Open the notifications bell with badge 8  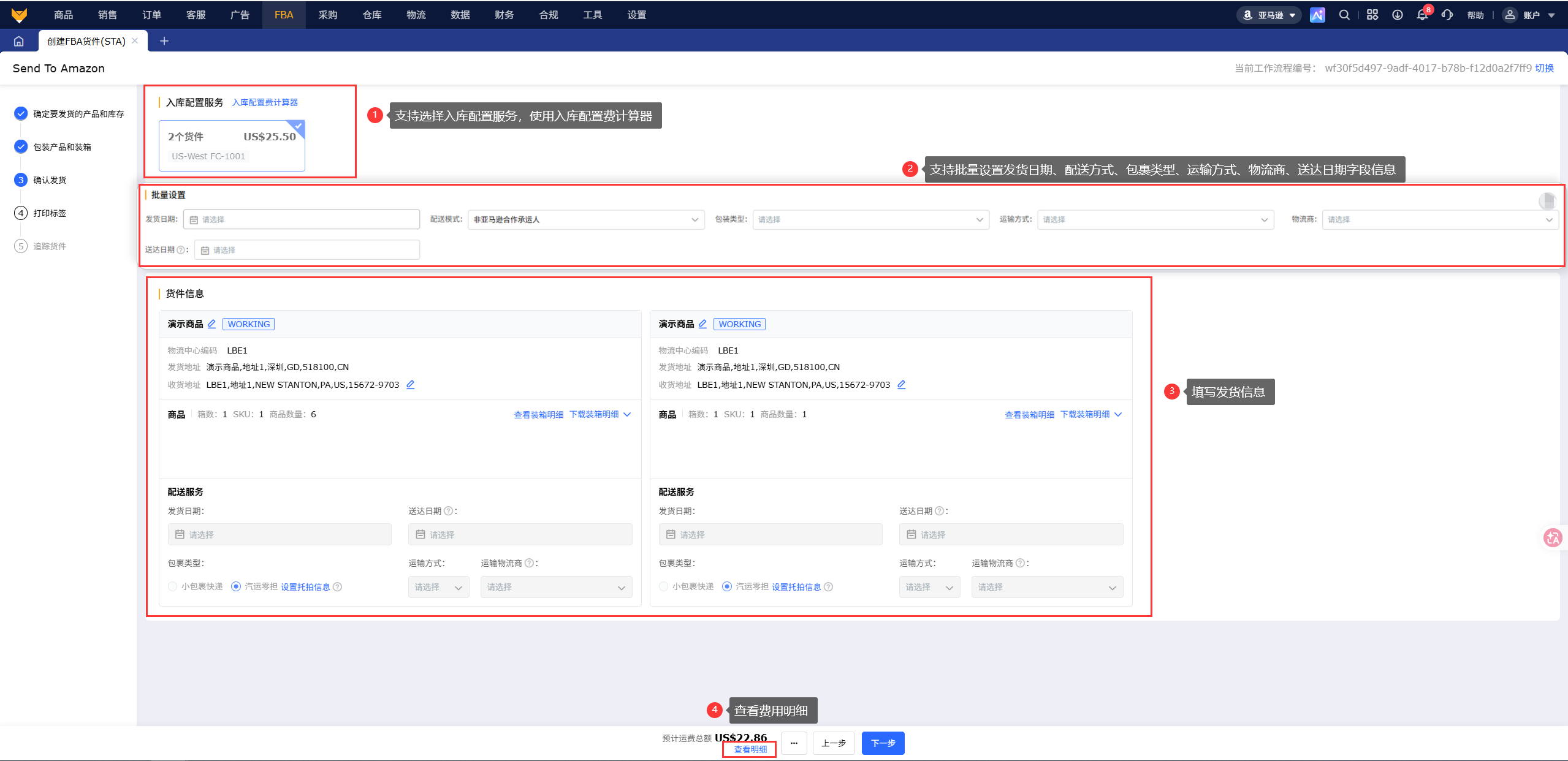(x=1423, y=15)
